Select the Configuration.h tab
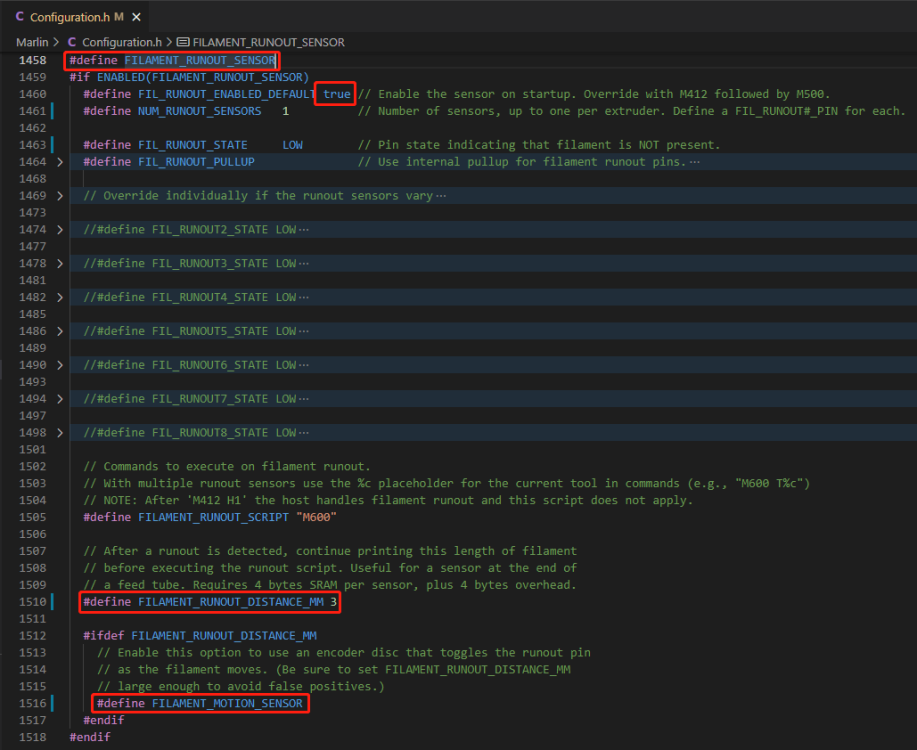 click(75, 16)
